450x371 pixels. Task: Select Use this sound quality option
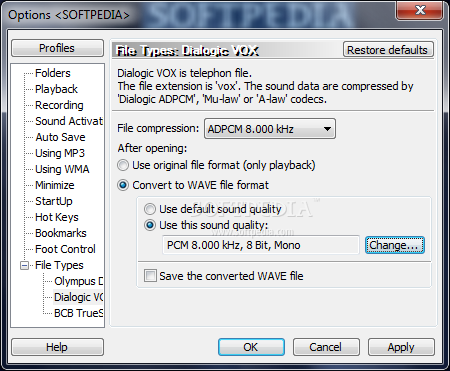(206, 225)
